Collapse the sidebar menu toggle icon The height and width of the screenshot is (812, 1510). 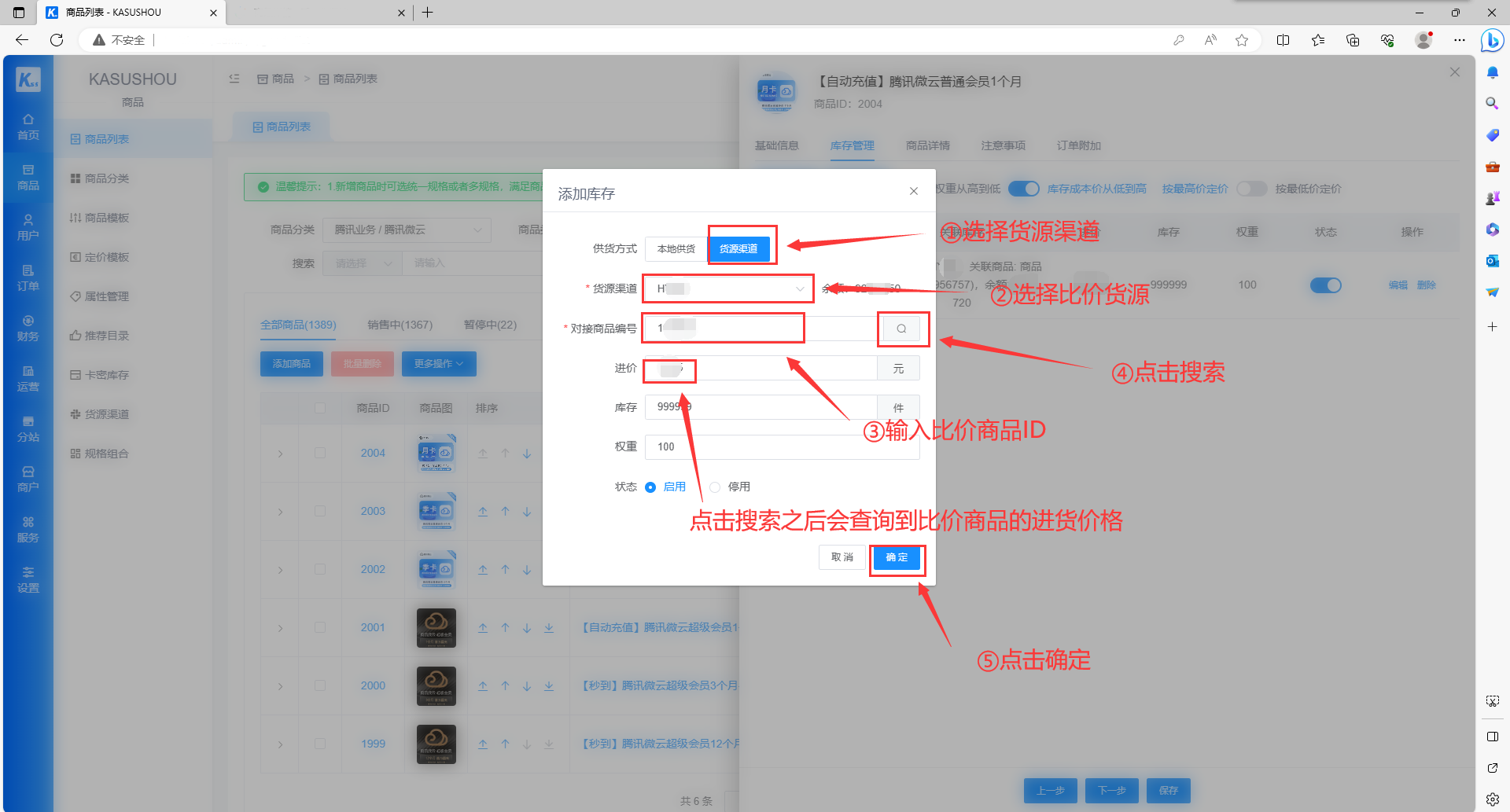pyautogui.click(x=234, y=79)
